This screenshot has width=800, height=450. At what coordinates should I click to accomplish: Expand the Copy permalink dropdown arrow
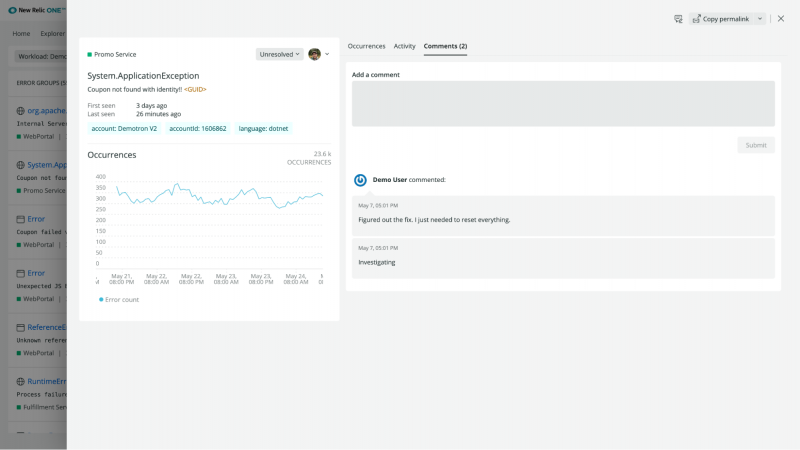760,19
